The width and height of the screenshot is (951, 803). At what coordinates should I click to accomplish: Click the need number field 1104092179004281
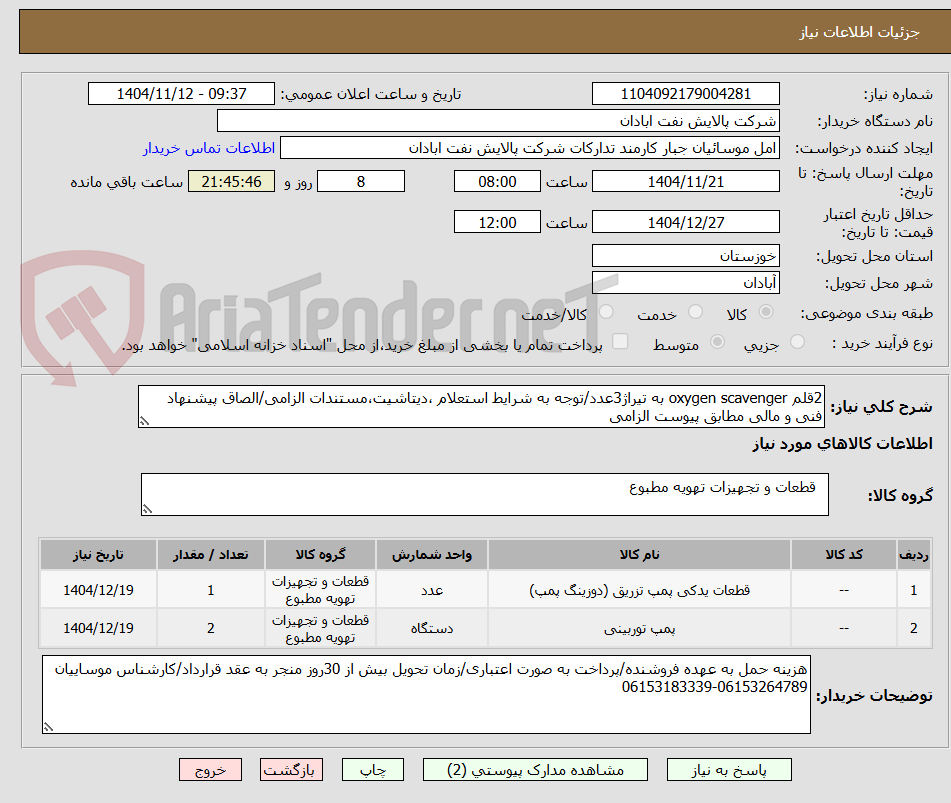click(685, 94)
